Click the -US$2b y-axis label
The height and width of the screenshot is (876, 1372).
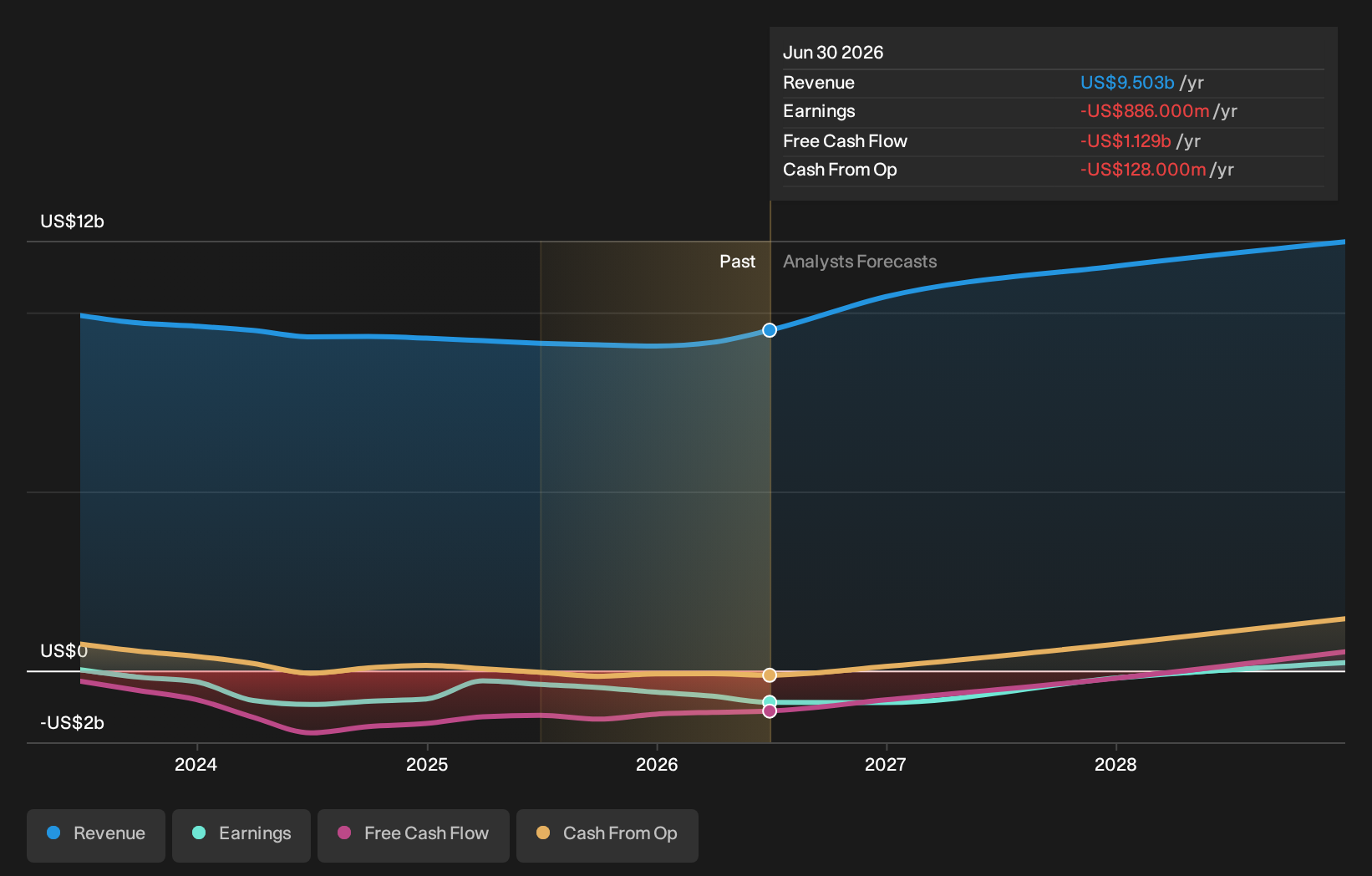72,723
